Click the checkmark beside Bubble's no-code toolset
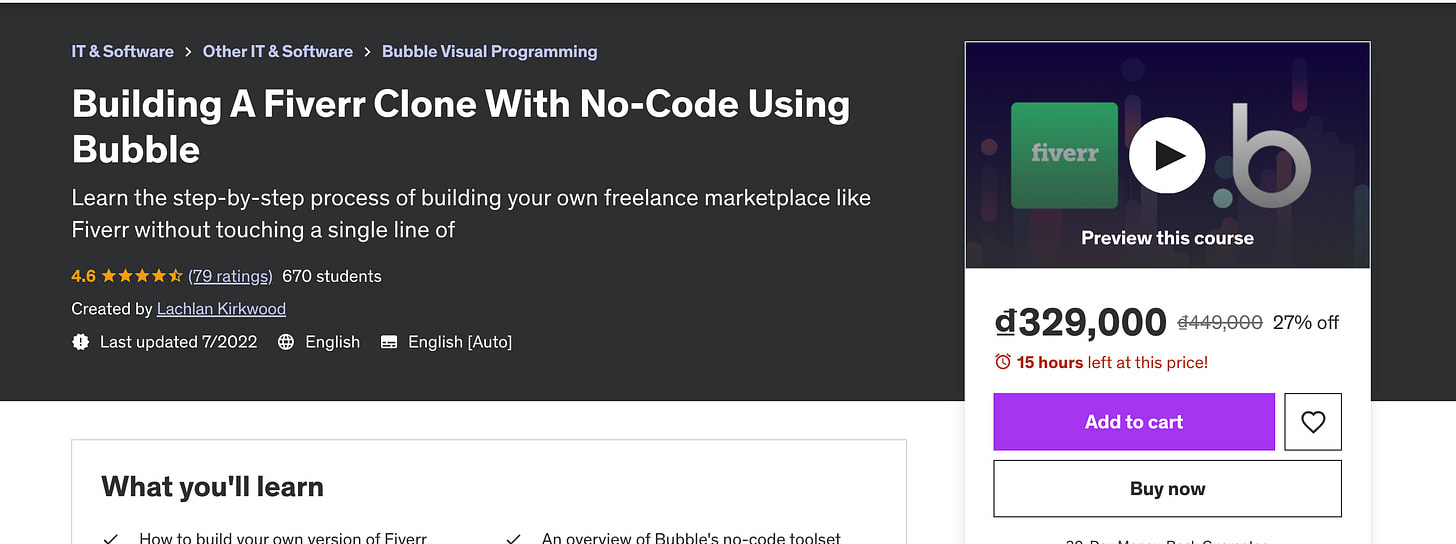1456x544 pixels. click(513, 539)
